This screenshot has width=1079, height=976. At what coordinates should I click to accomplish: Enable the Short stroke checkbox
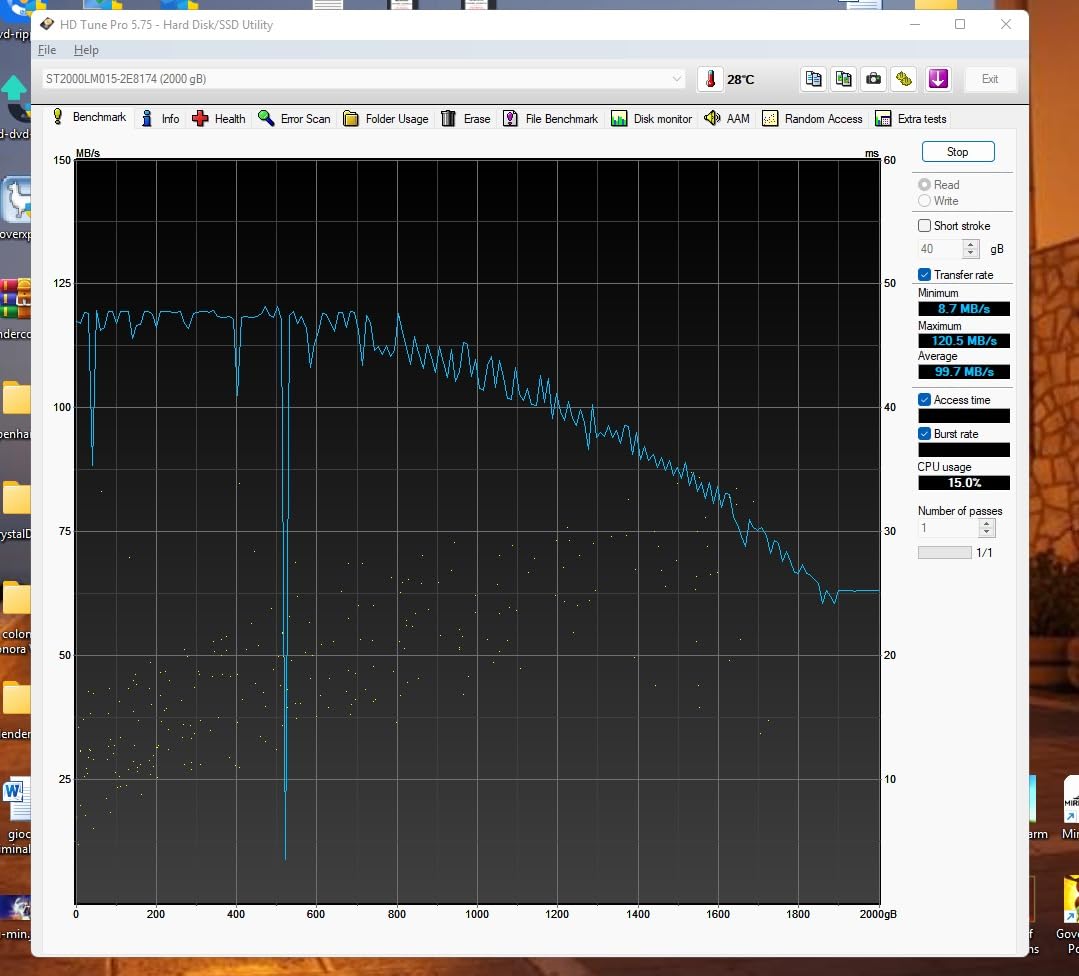tap(924, 226)
